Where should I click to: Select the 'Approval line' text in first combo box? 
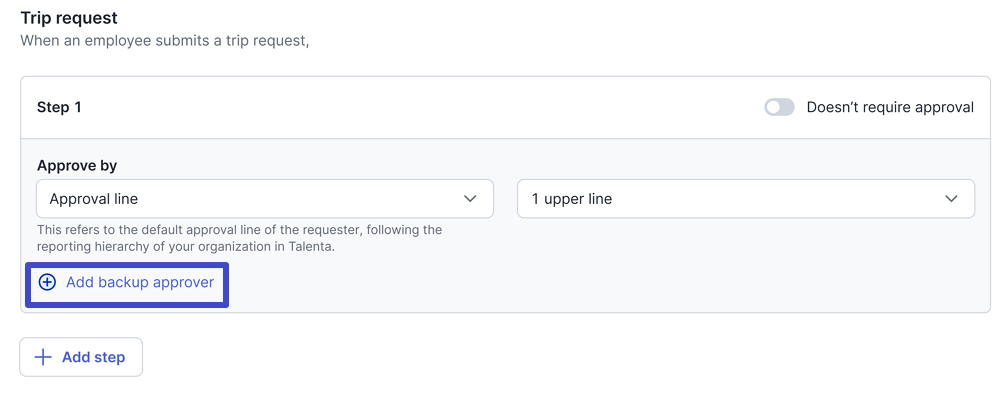(x=94, y=199)
